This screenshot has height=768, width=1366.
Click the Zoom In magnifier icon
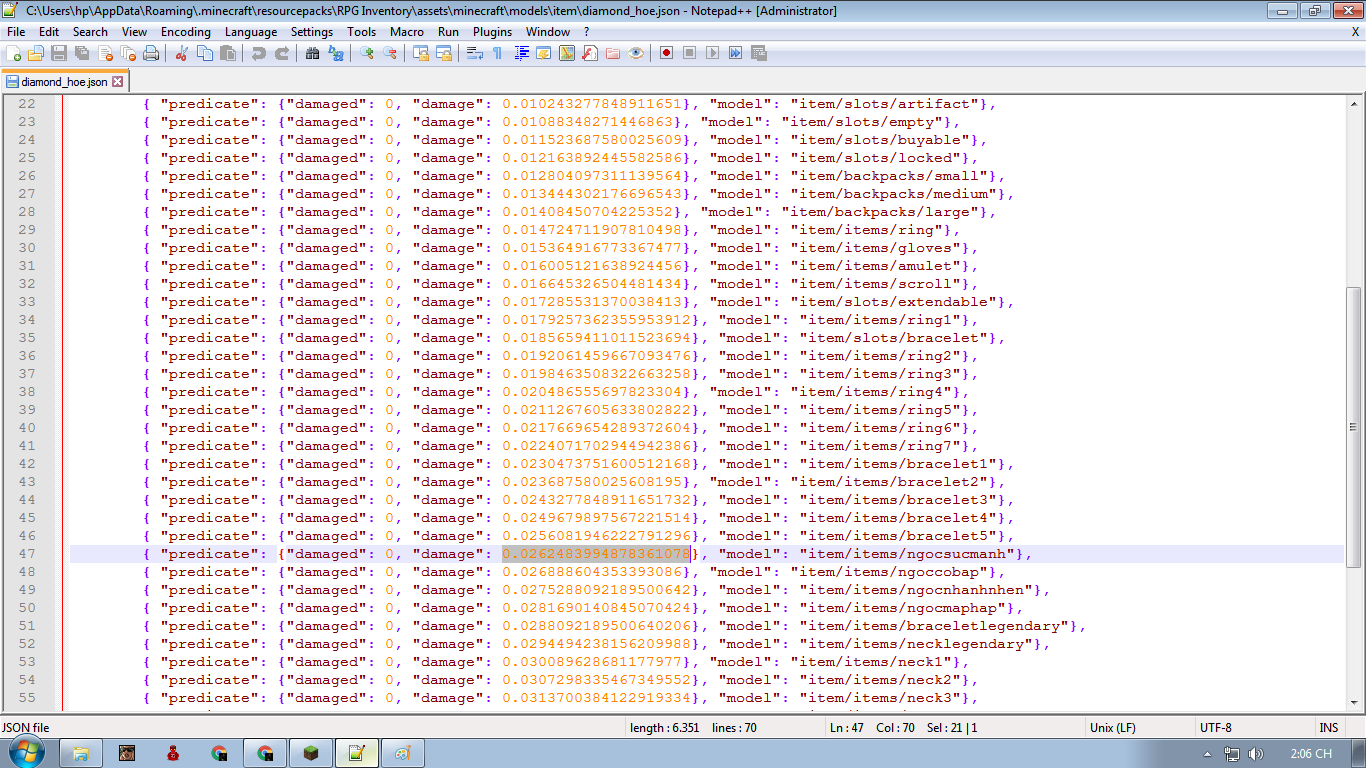coord(367,53)
